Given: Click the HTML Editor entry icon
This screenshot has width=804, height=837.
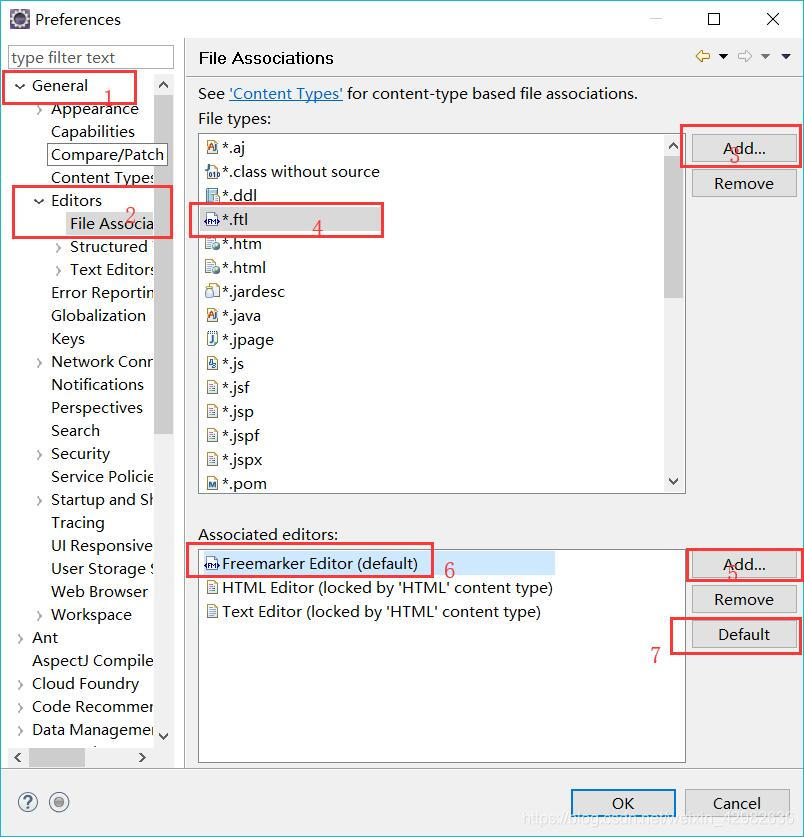Looking at the screenshot, I should pos(212,587).
